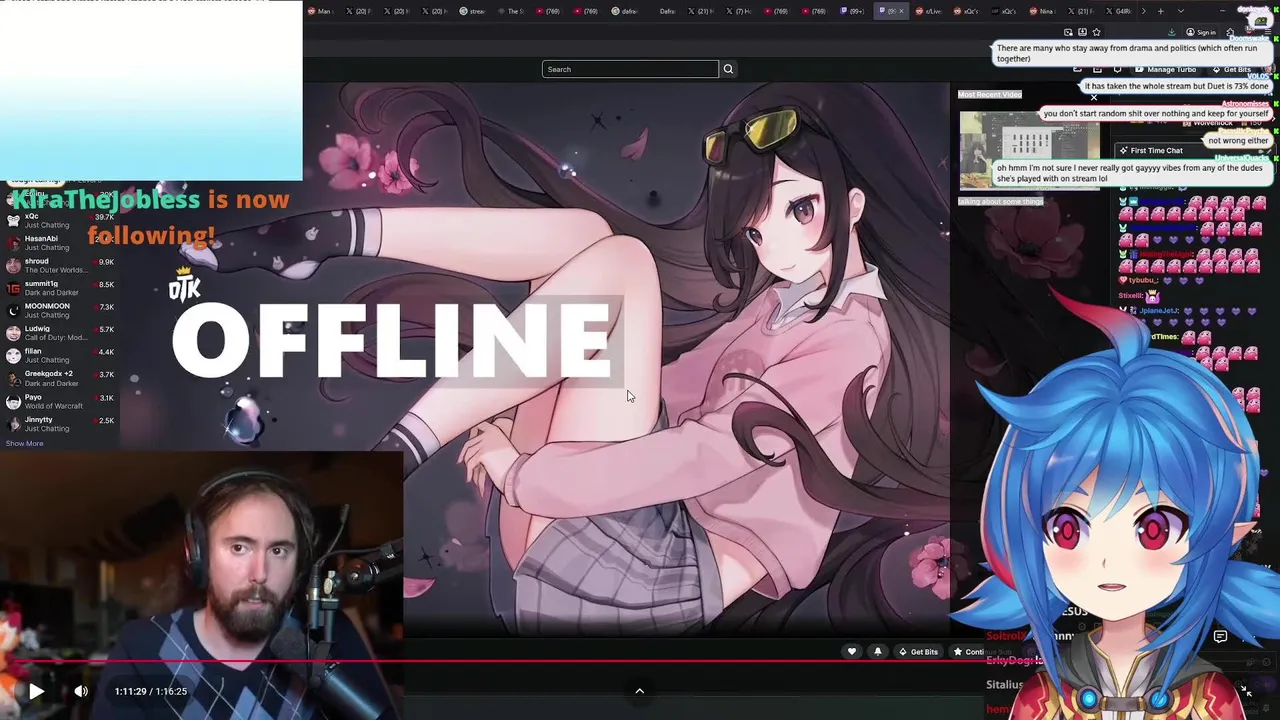The width and height of the screenshot is (1280, 720).
Task: Close the Most Recent Video panel
Action: pyautogui.click(x=1094, y=97)
